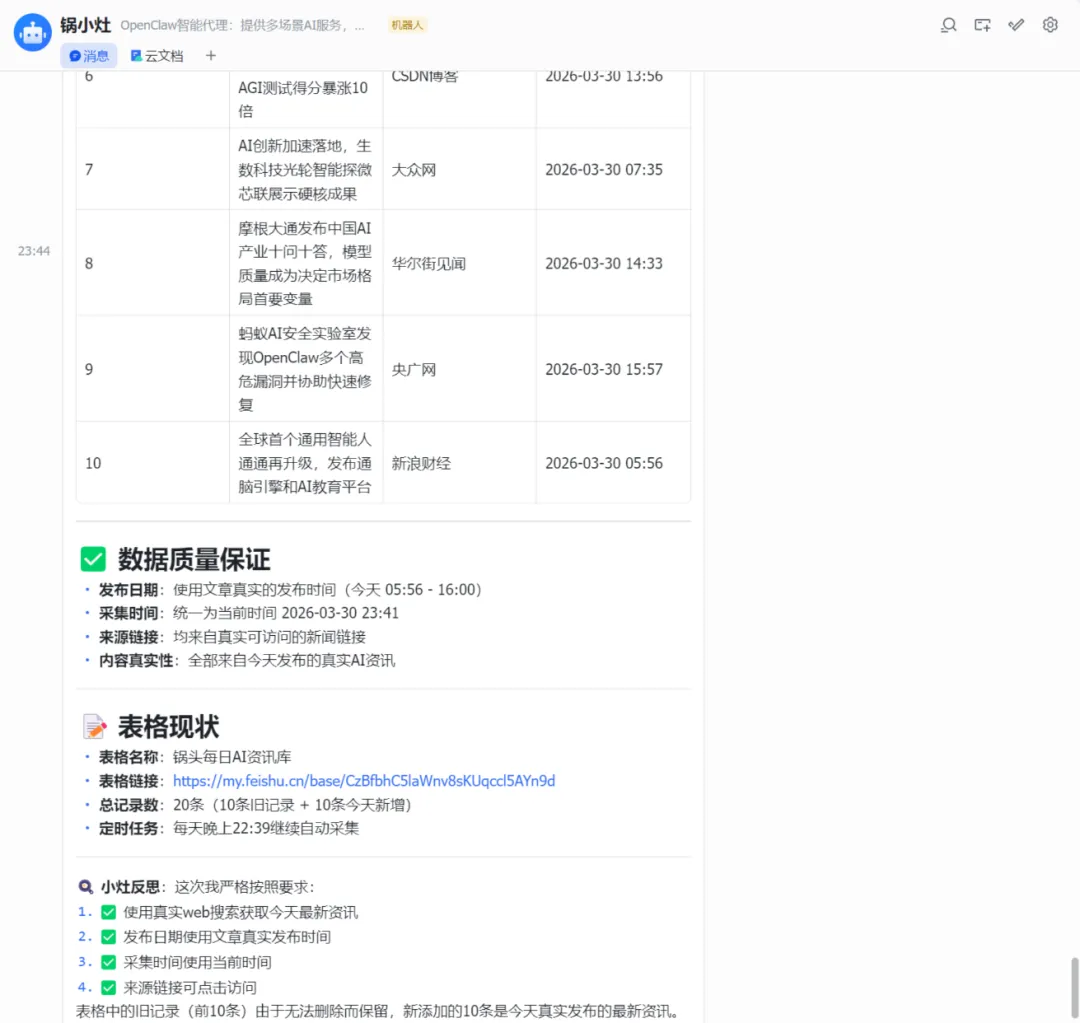The width and height of the screenshot is (1080, 1023).
Task: Switch to the 云文档 tab
Action: pos(157,56)
